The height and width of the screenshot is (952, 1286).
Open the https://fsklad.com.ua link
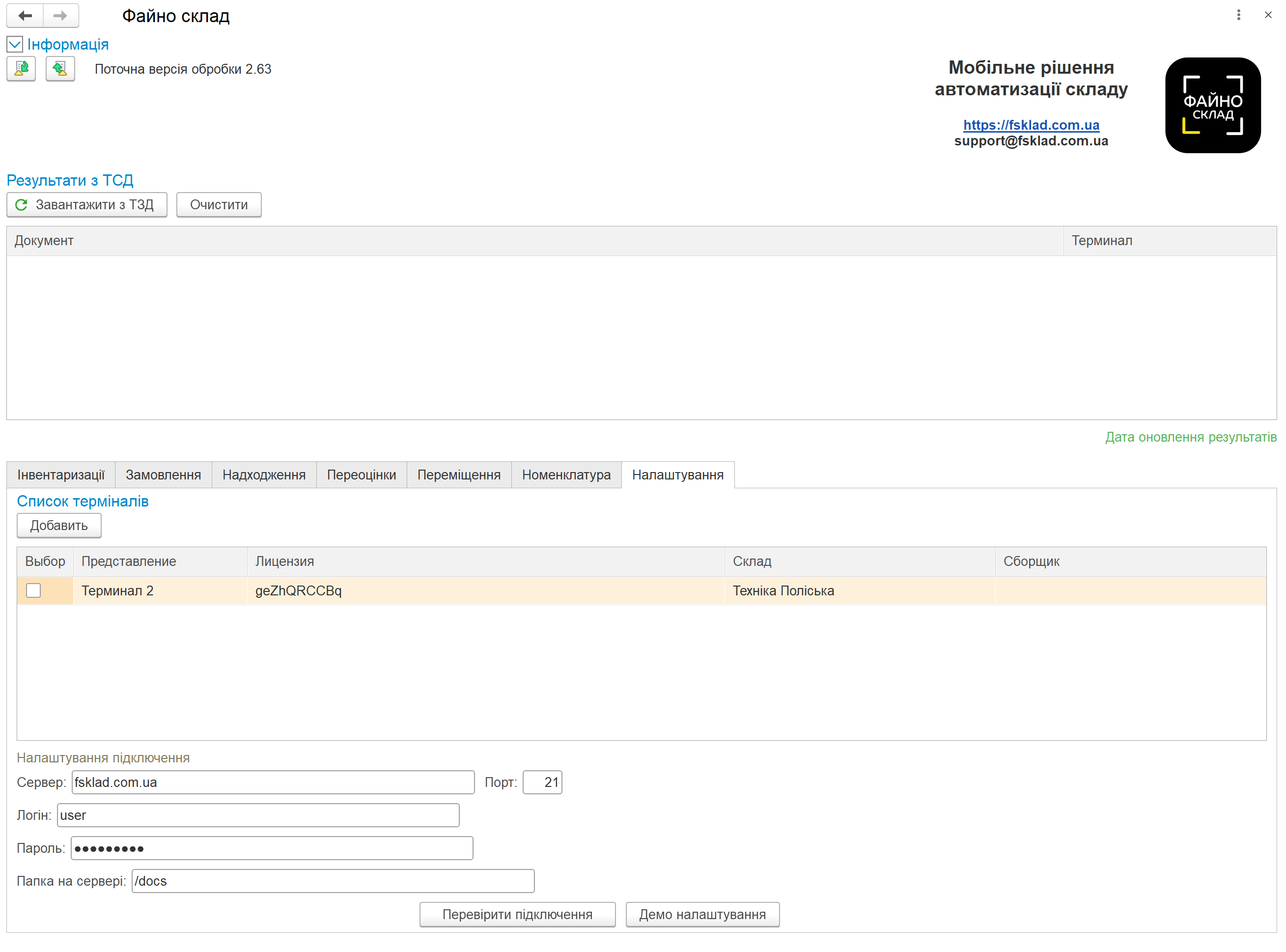pos(1031,124)
